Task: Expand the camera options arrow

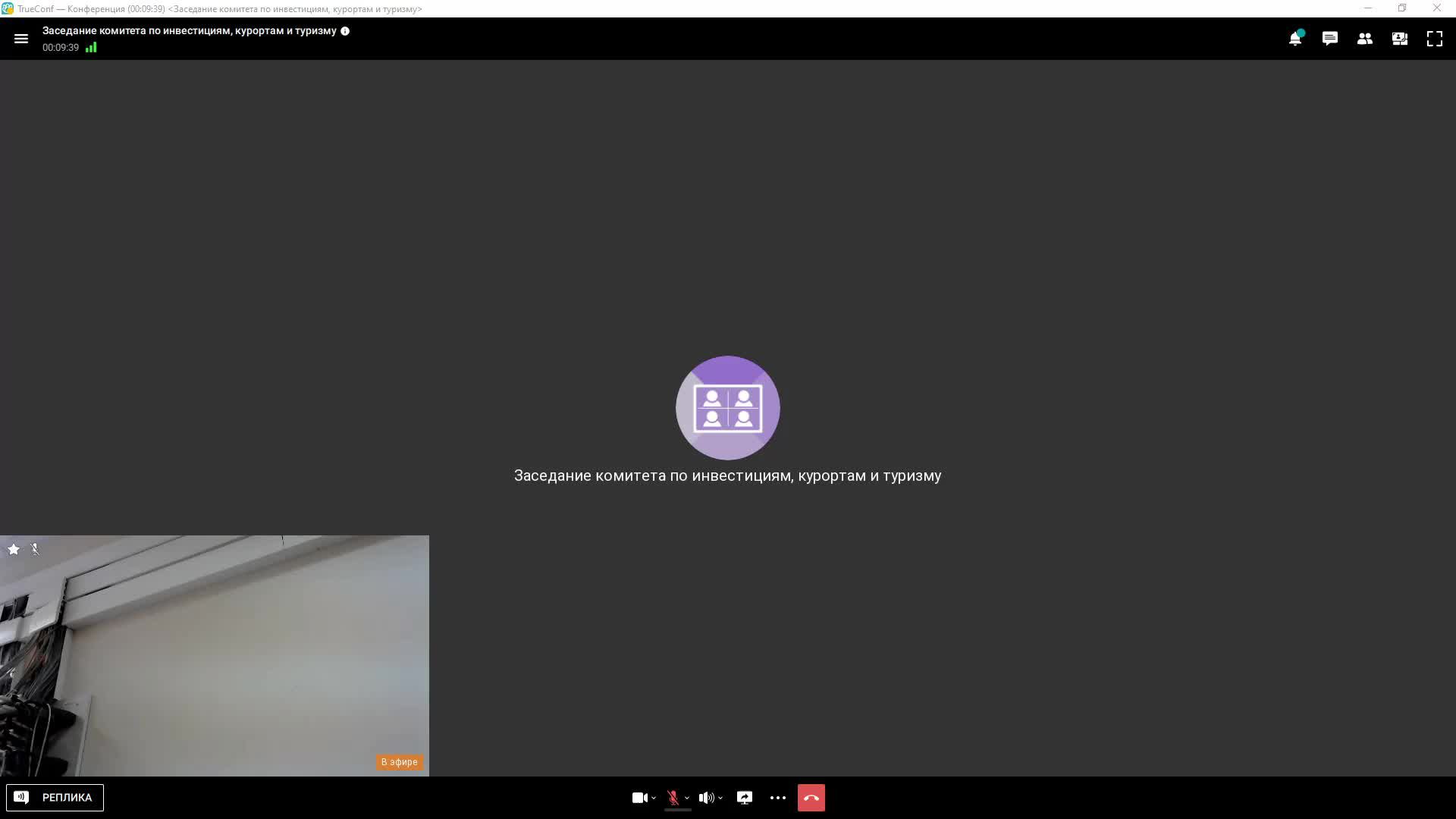Action: coord(654,798)
